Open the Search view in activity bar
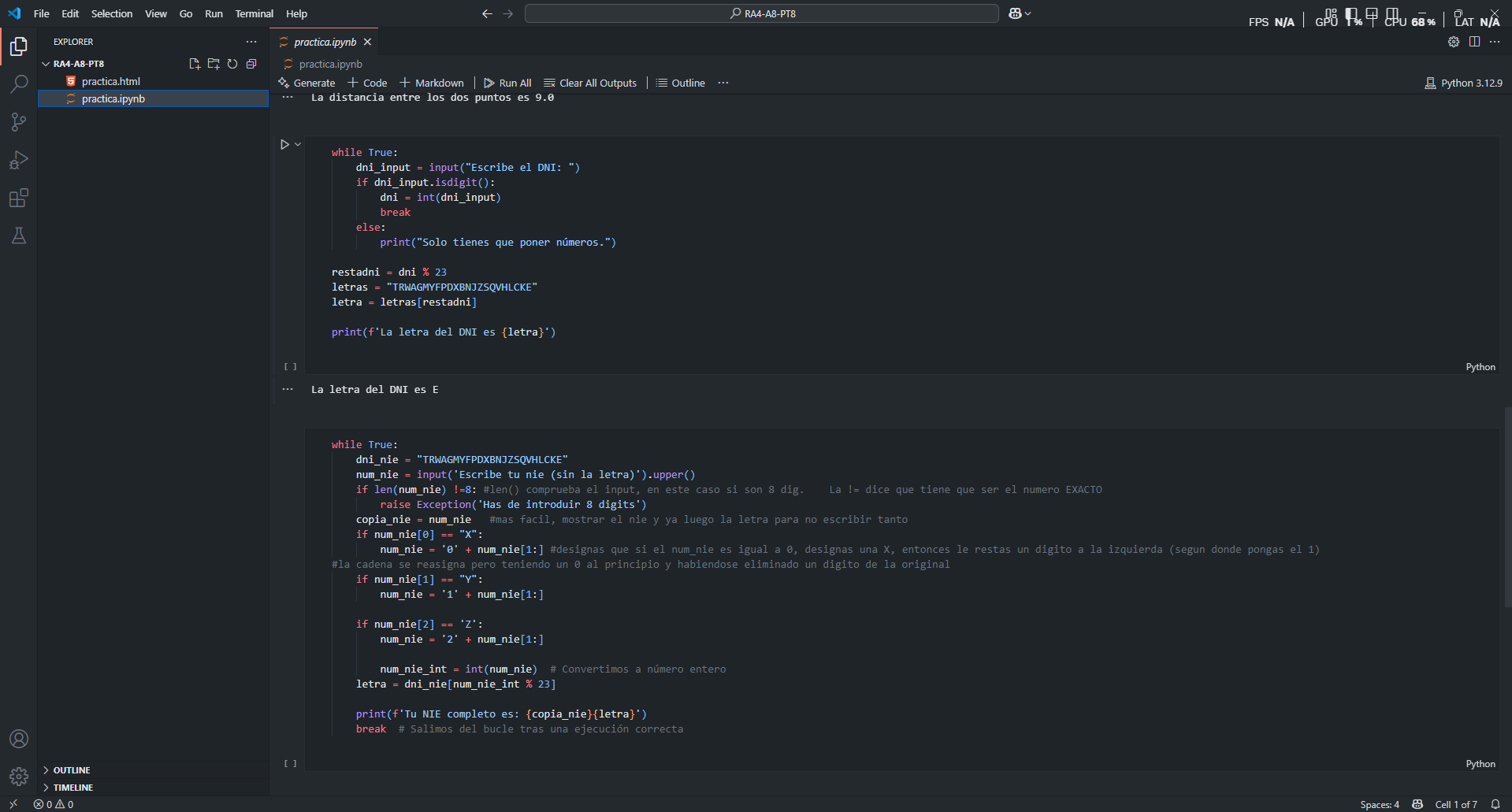The height and width of the screenshot is (812, 1512). coord(19,83)
